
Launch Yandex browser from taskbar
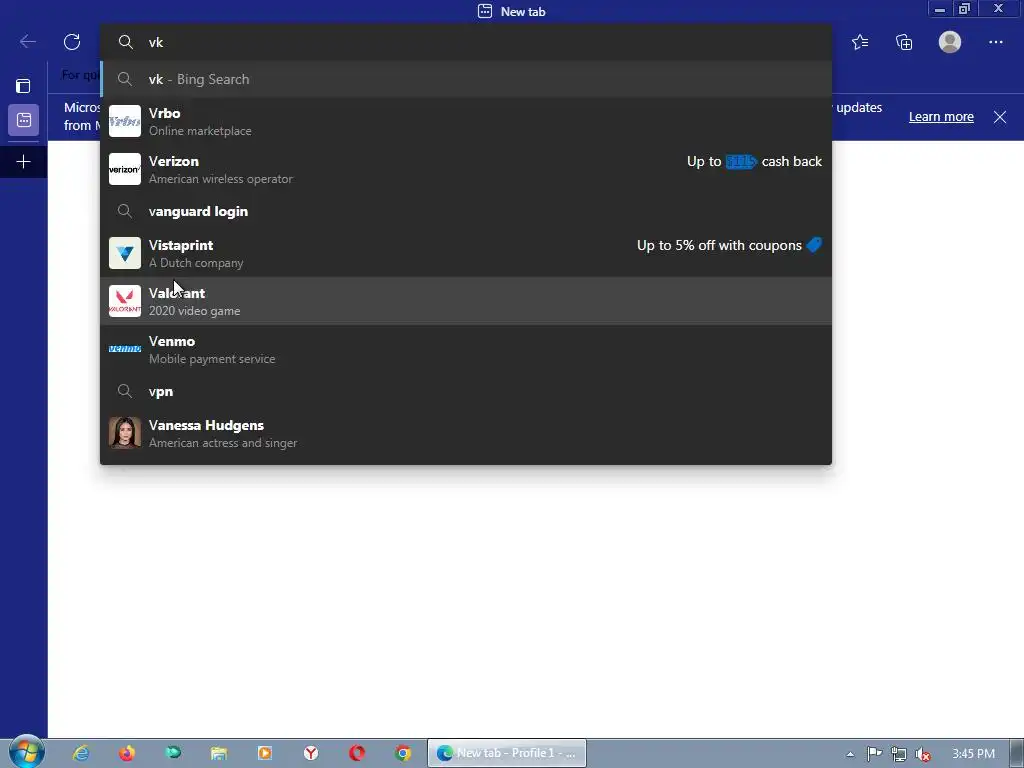click(x=311, y=754)
